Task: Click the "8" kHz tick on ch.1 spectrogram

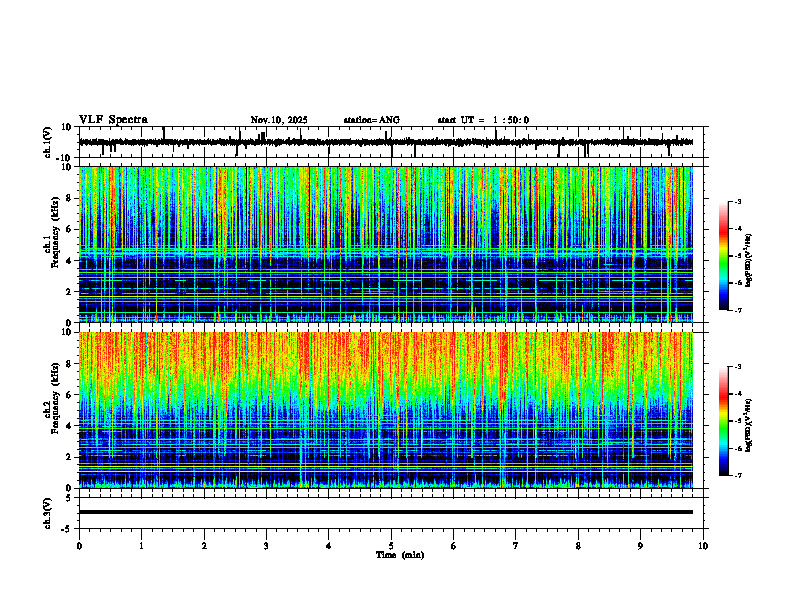Action: 70,198
